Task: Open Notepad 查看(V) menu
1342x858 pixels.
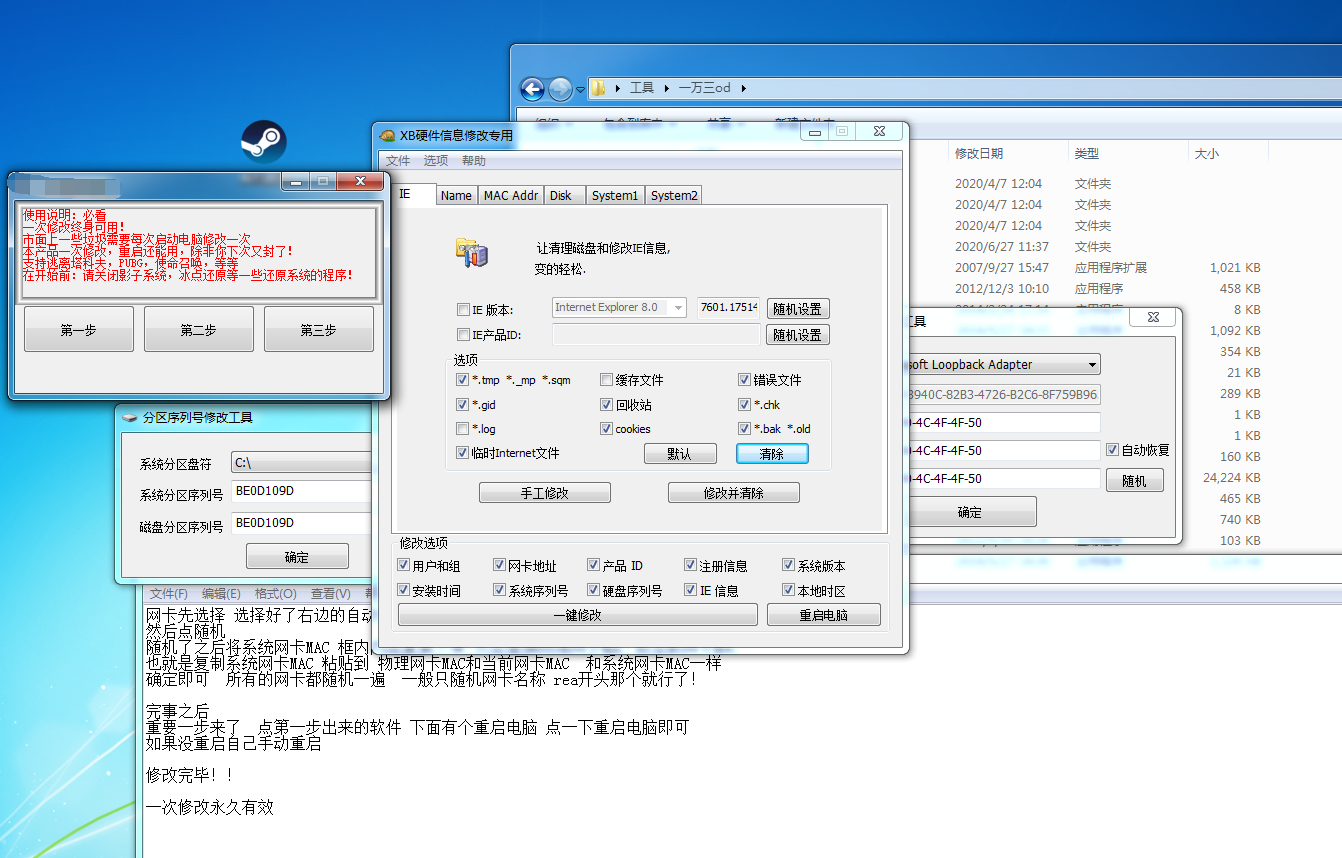Action: tap(331, 594)
